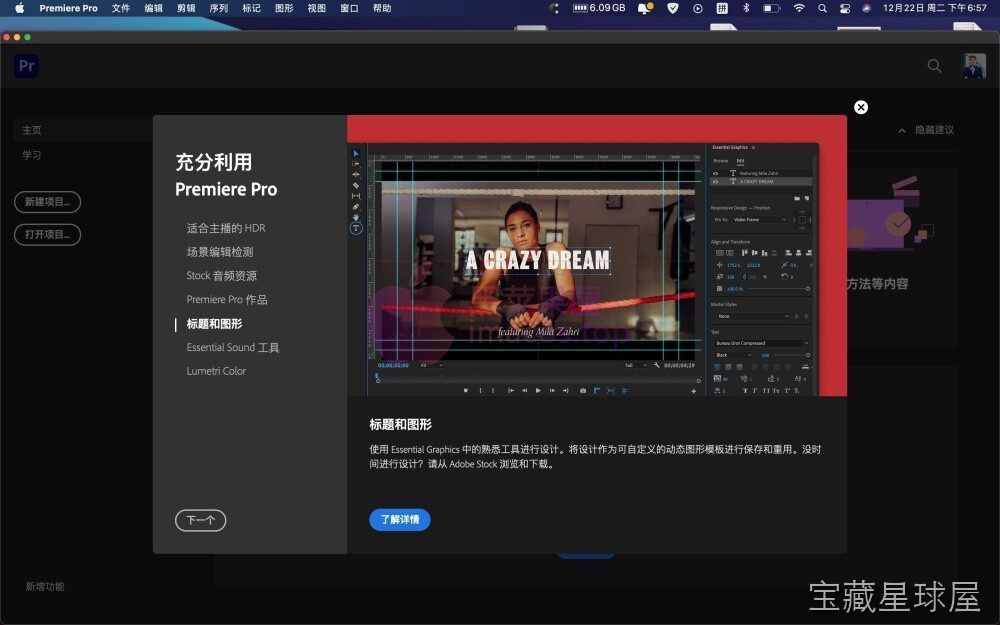The width and height of the screenshot is (1000, 625).
Task: Select Premiere Pro 作品 topic
Action: tap(226, 299)
